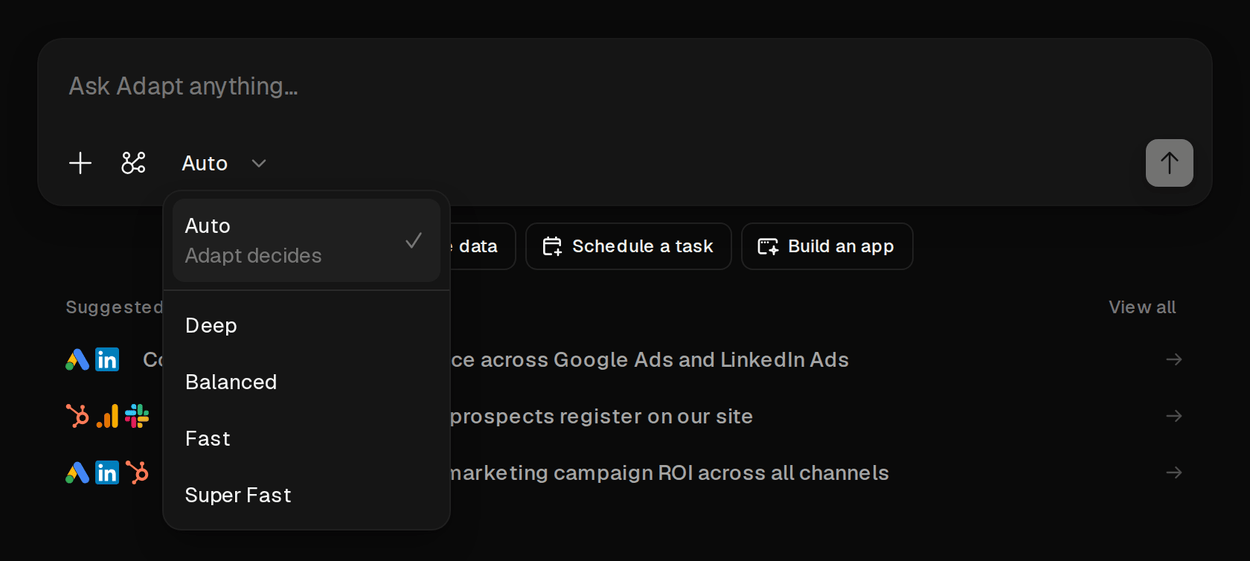Choose Balanced mode from the menu
The width and height of the screenshot is (1250, 561).
click(x=306, y=382)
